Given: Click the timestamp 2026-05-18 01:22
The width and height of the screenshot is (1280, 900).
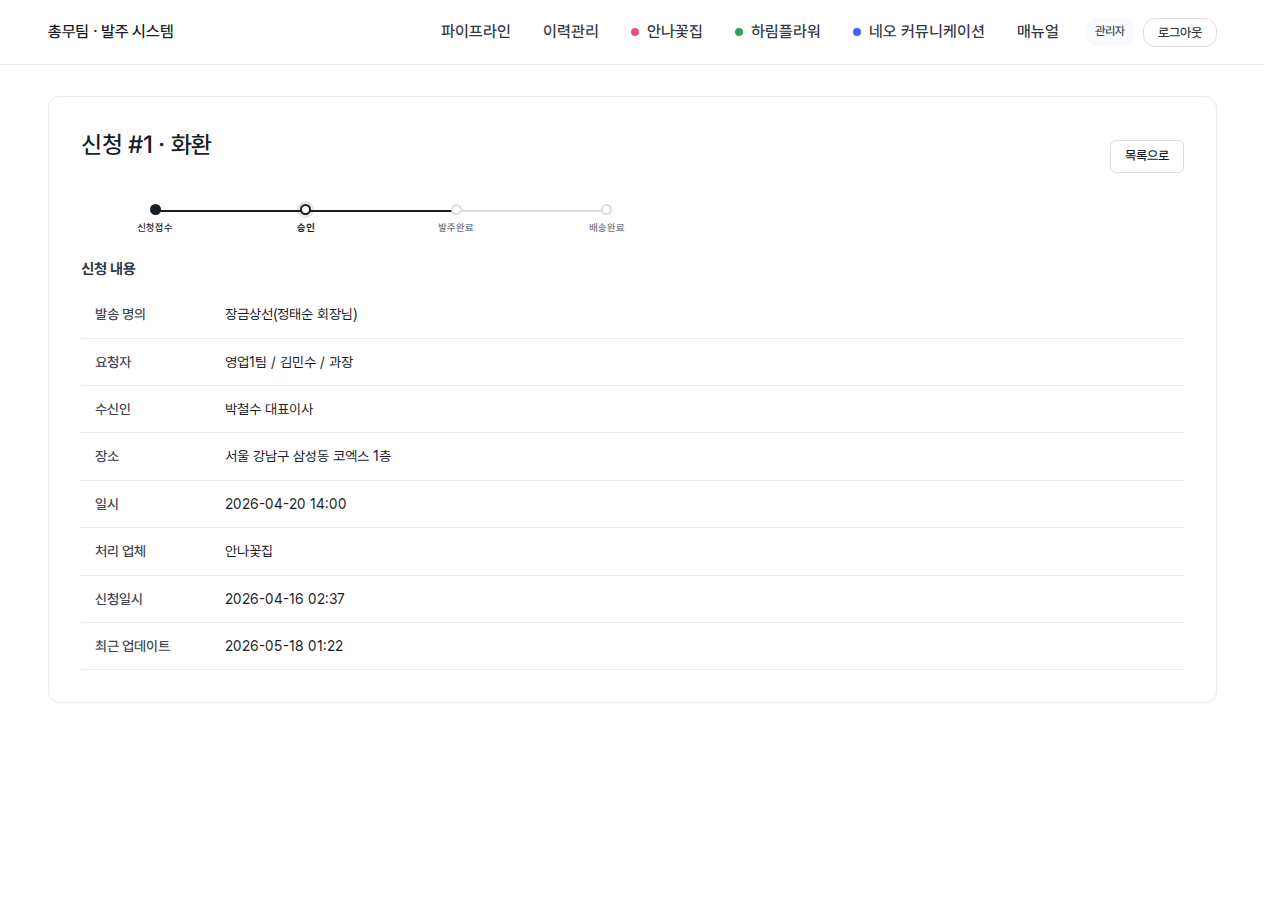Looking at the screenshot, I should coord(284,646).
